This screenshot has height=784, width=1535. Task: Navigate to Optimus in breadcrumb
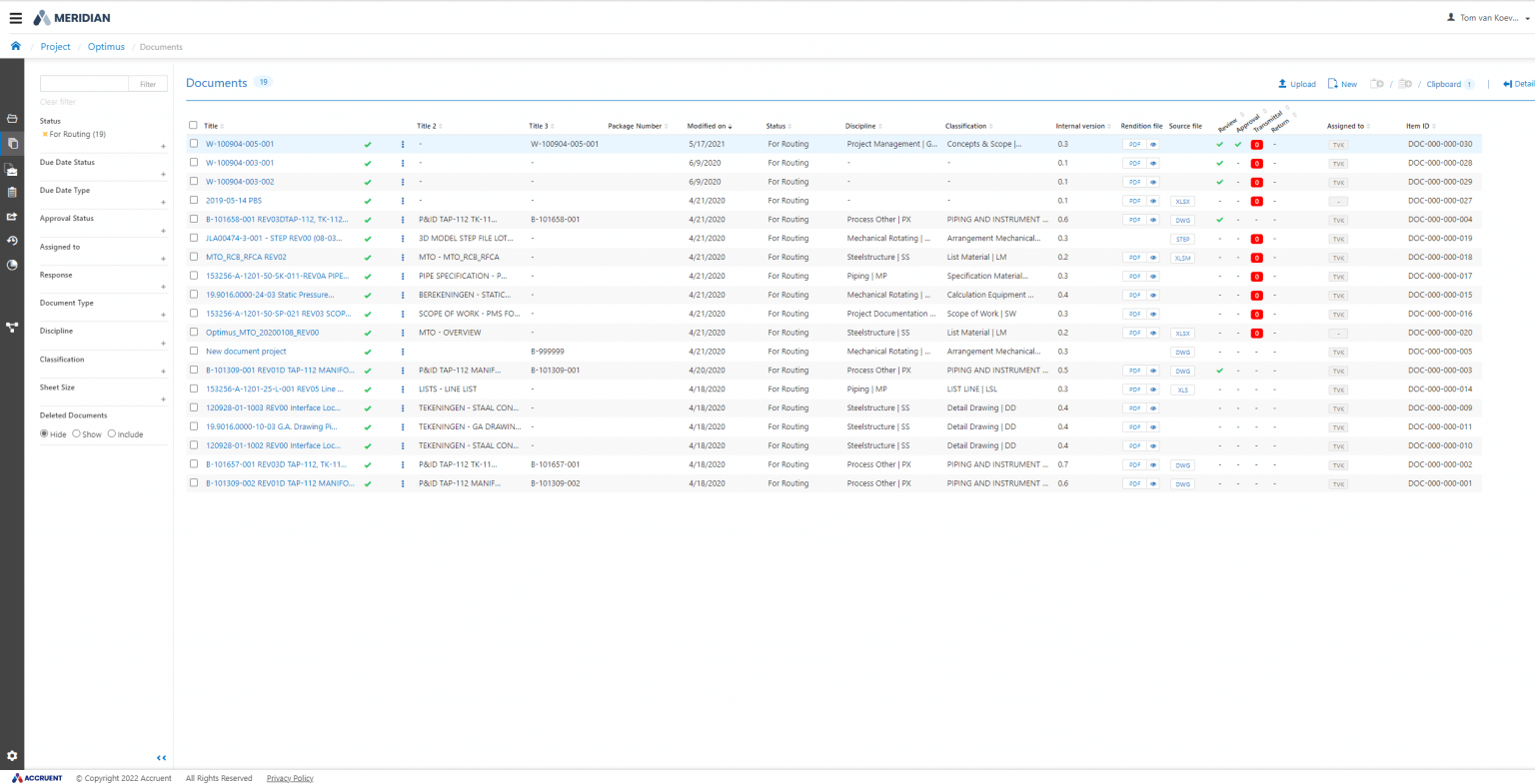[x=106, y=47]
